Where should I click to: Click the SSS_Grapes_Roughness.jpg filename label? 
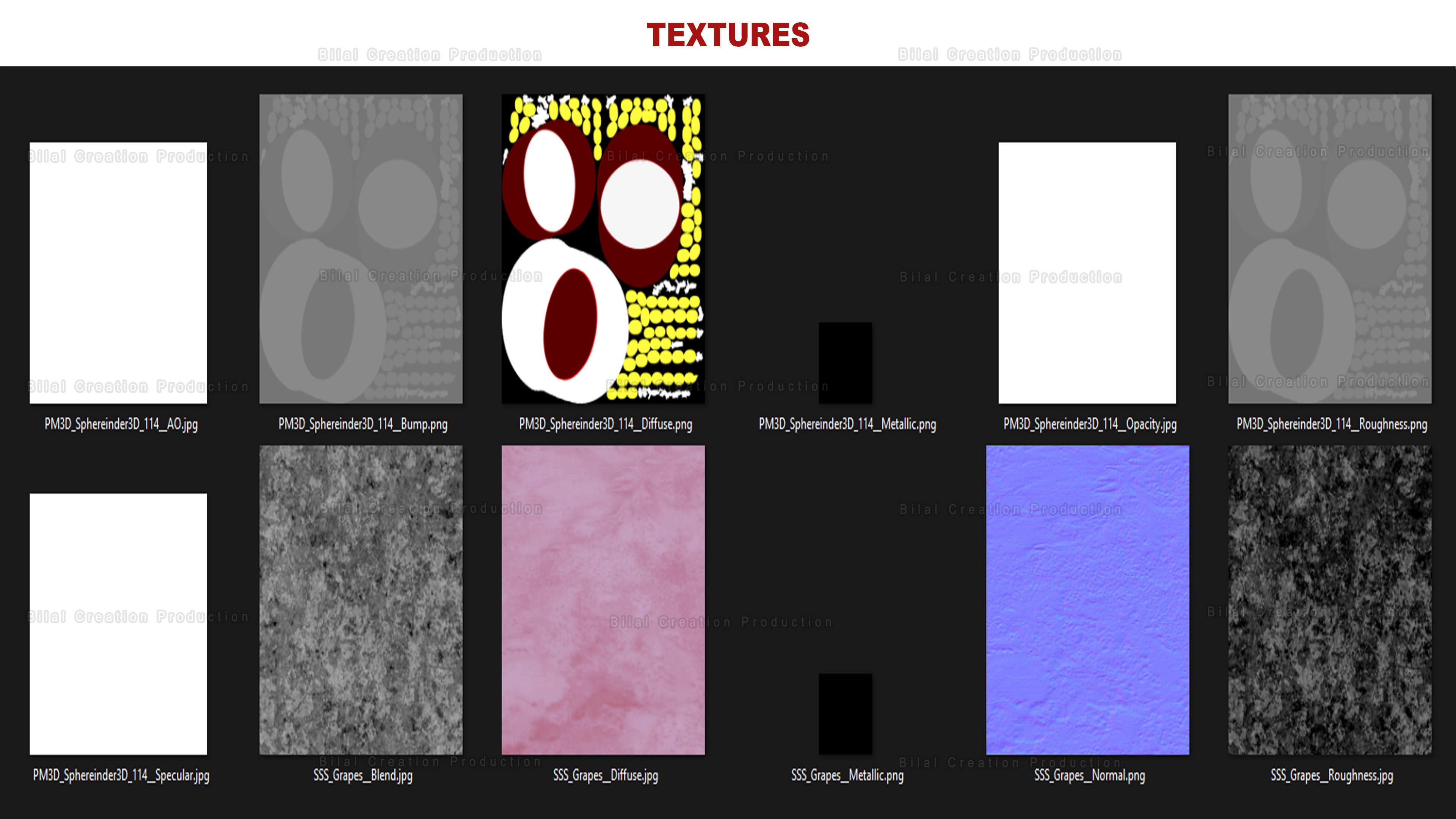pos(1332,775)
